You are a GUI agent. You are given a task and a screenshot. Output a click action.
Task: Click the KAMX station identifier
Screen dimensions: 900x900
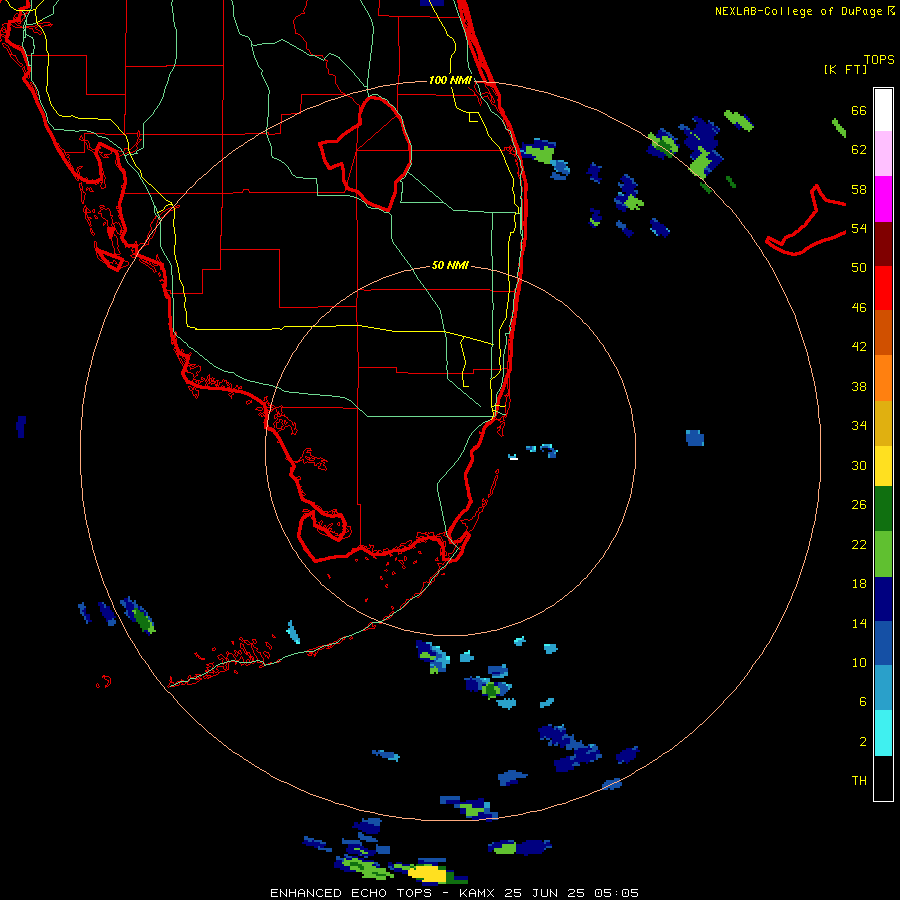(479, 893)
